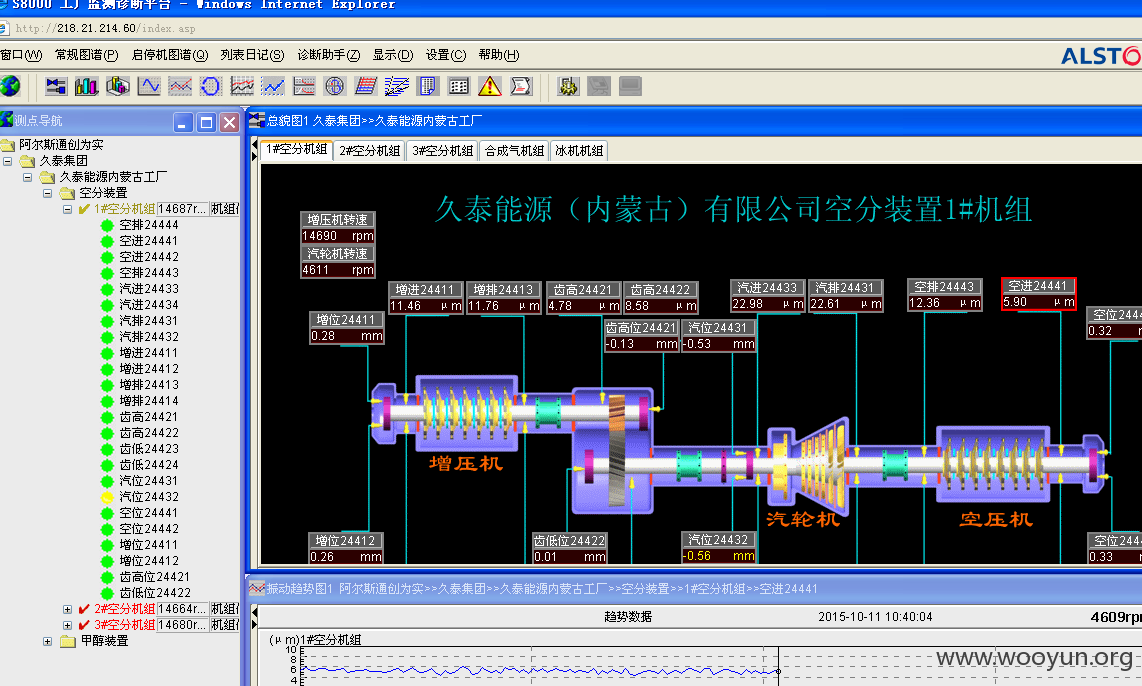Open the waveform sine curve icon

tap(149, 87)
